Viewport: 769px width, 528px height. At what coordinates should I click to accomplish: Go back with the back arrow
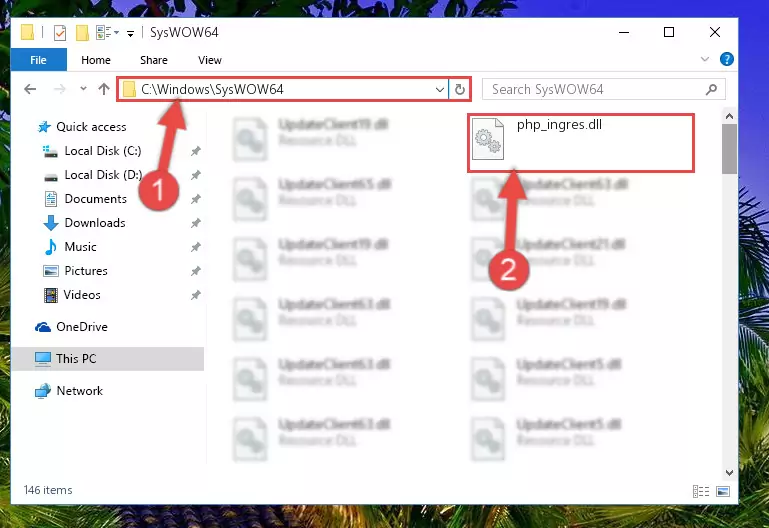pyautogui.click(x=30, y=89)
